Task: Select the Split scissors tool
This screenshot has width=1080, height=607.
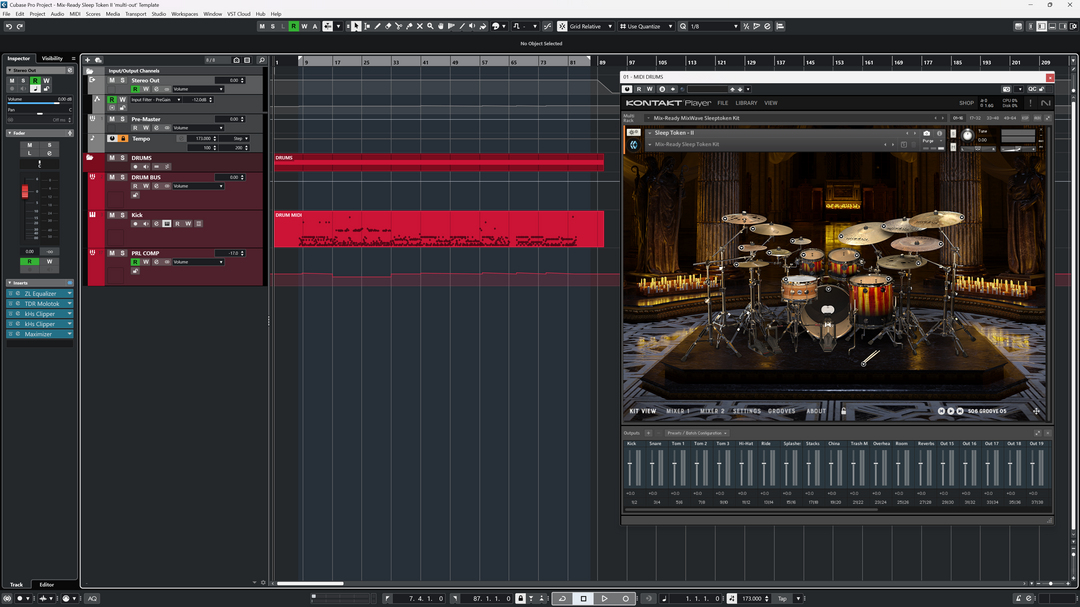Action: [x=398, y=26]
